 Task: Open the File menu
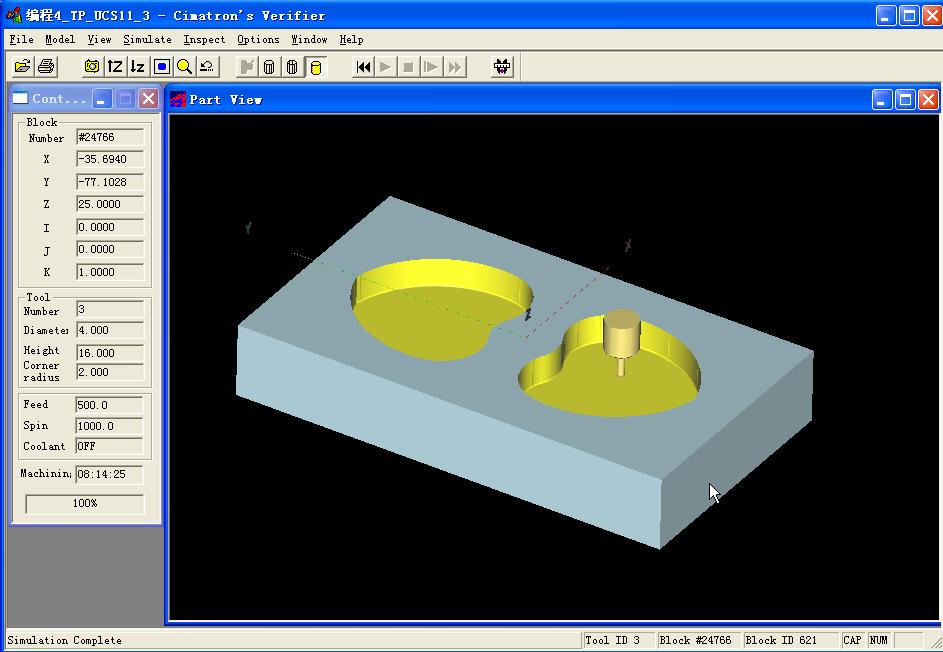pos(21,39)
